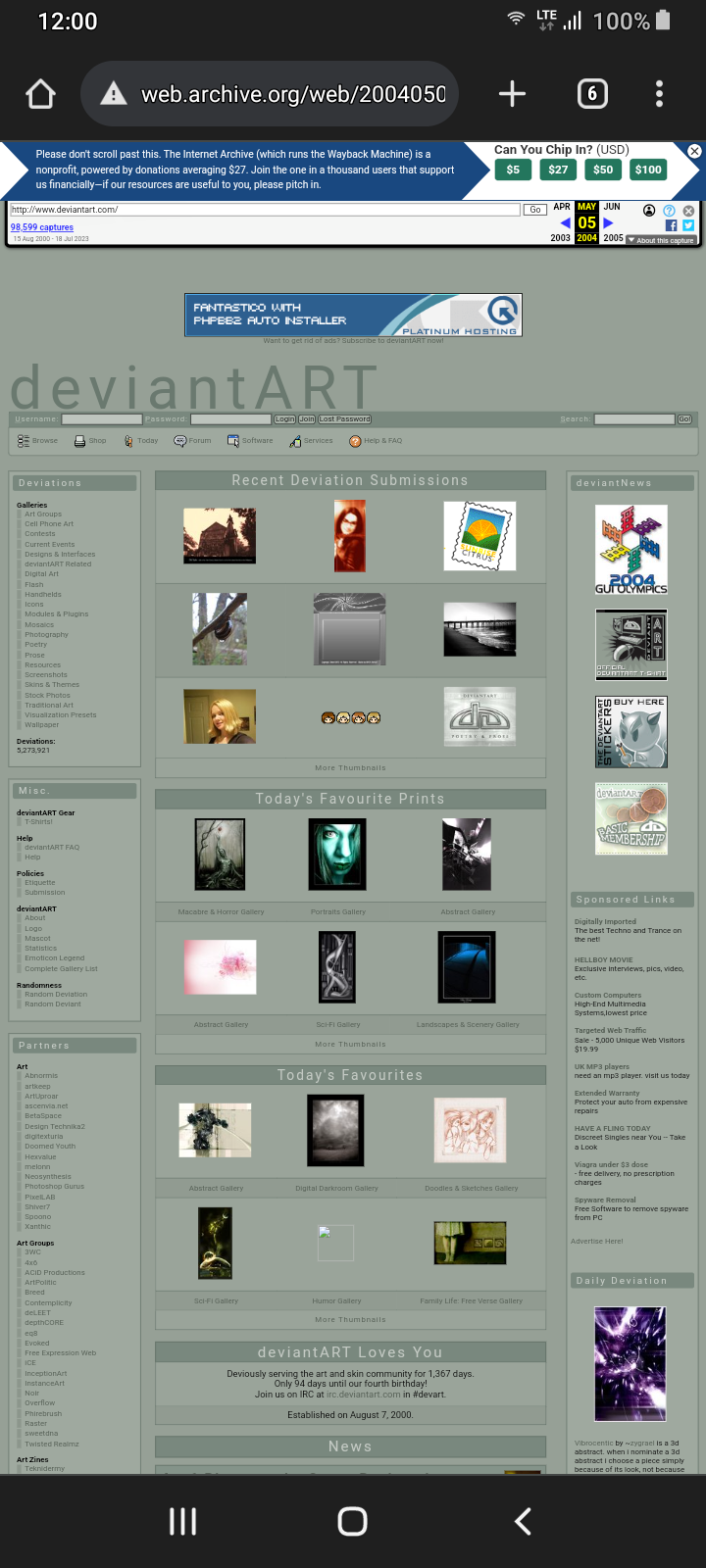The image size is (706, 1568).
Task: Focus the deviantART Username field
Action: click(x=102, y=418)
